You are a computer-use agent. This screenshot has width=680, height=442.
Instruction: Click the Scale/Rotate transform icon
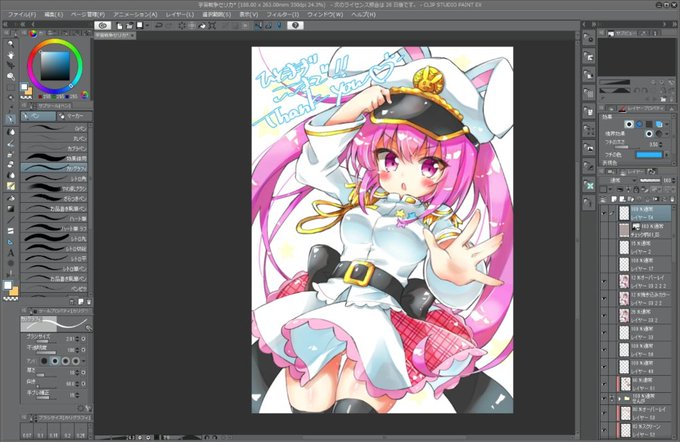(x=212, y=26)
